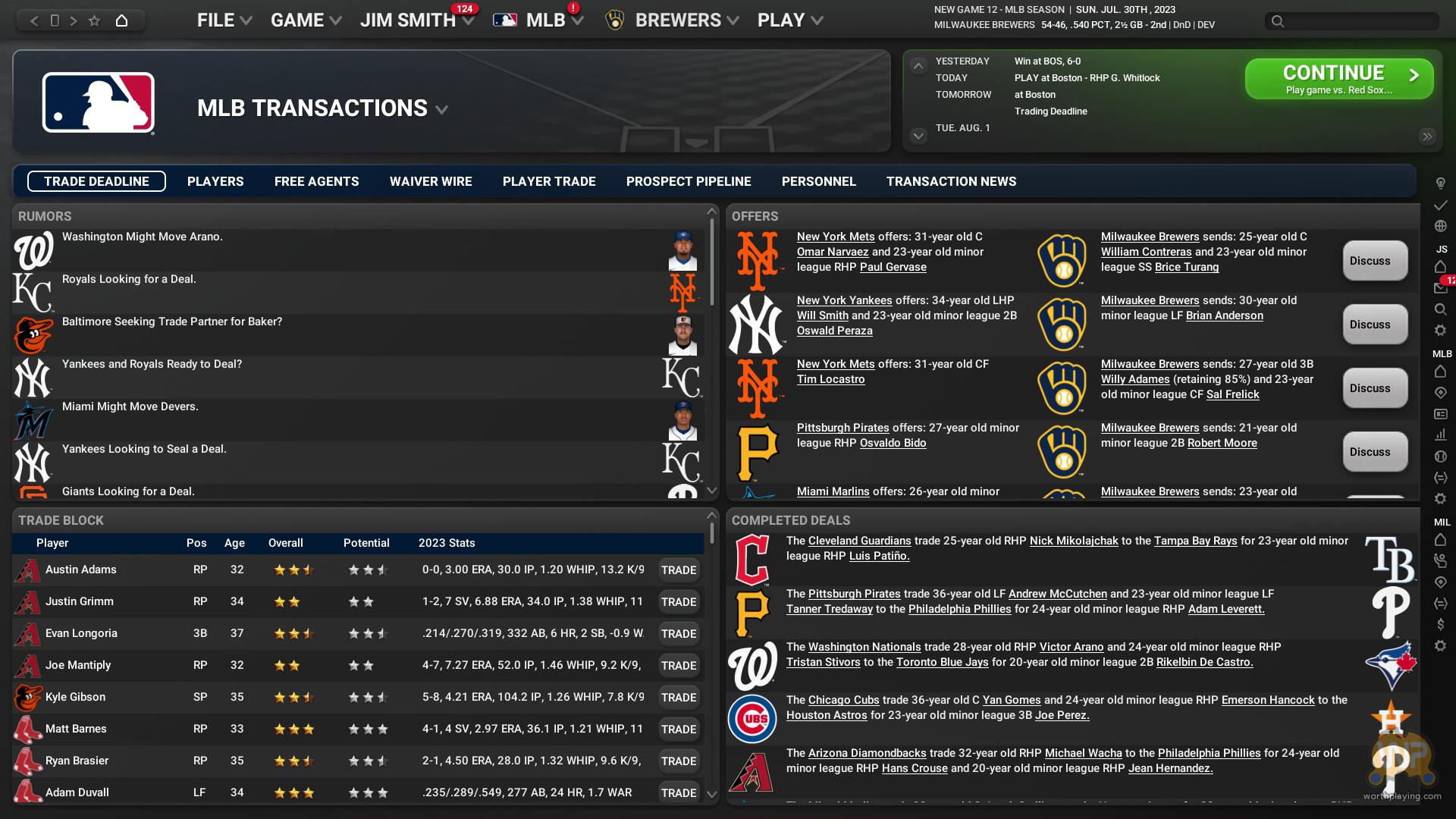Click the home icon in top navigation
The height and width of the screenshot is (819, 1456).
click(x=121, y=20)
